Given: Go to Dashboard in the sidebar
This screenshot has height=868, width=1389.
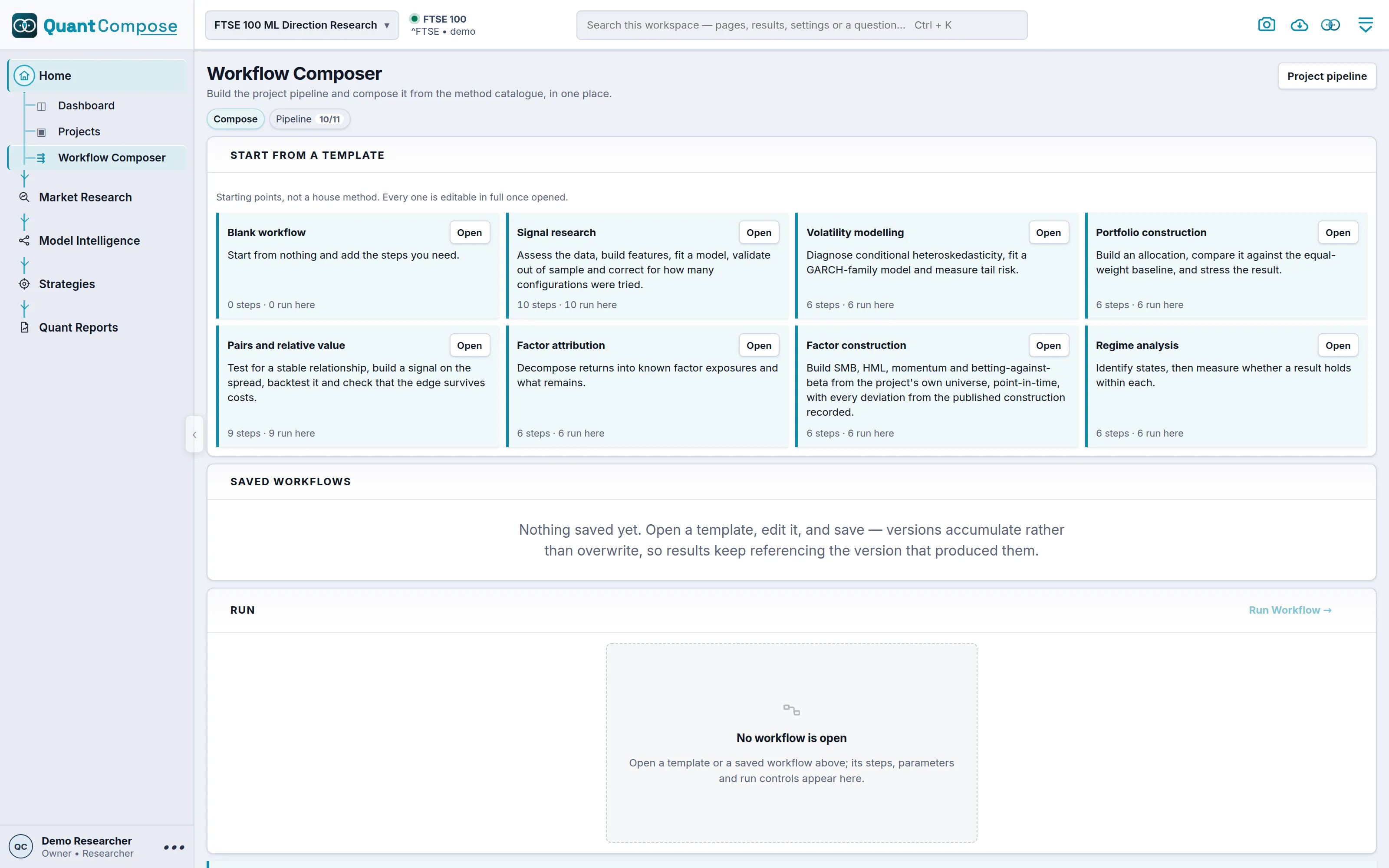Looking at the screenshot, I should (86, 105).
